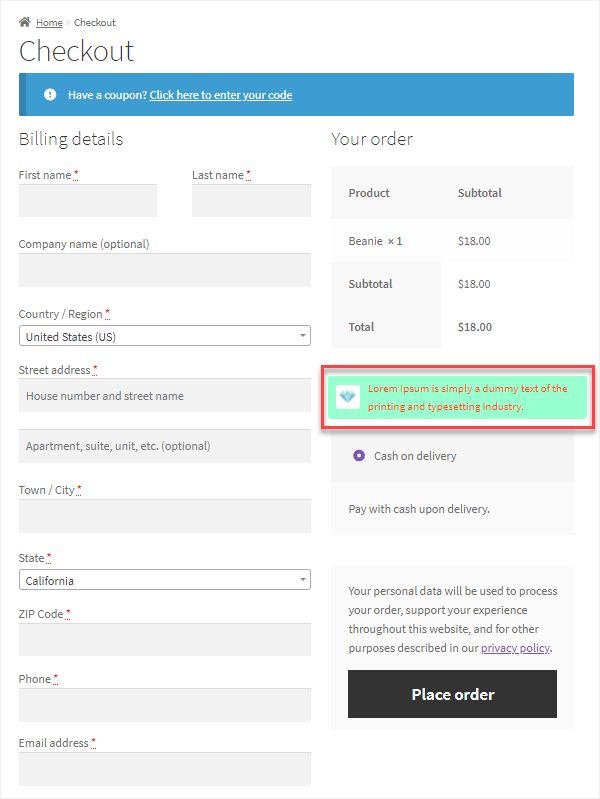Click the 'Click here to enter your code' link

pos(221,95)
